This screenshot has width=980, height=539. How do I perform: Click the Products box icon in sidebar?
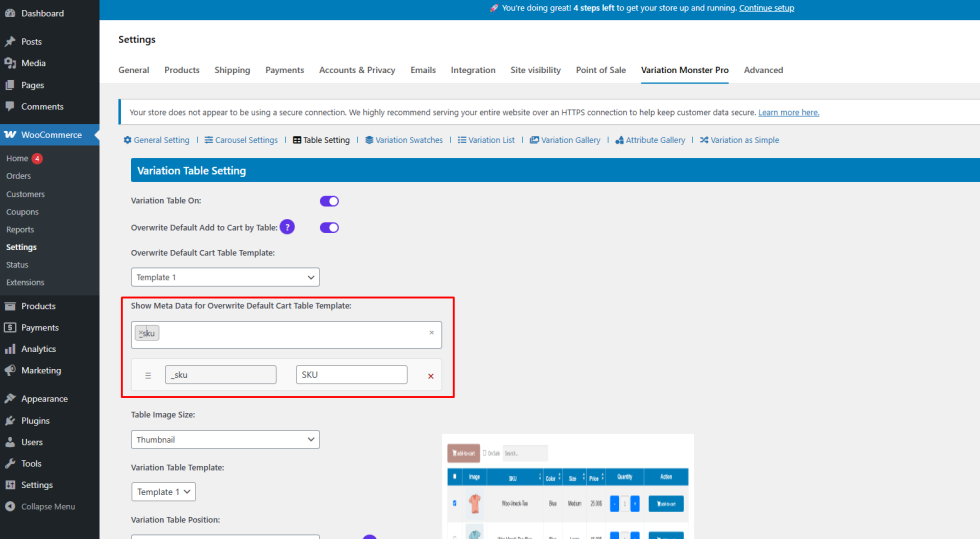click(10, 306)
